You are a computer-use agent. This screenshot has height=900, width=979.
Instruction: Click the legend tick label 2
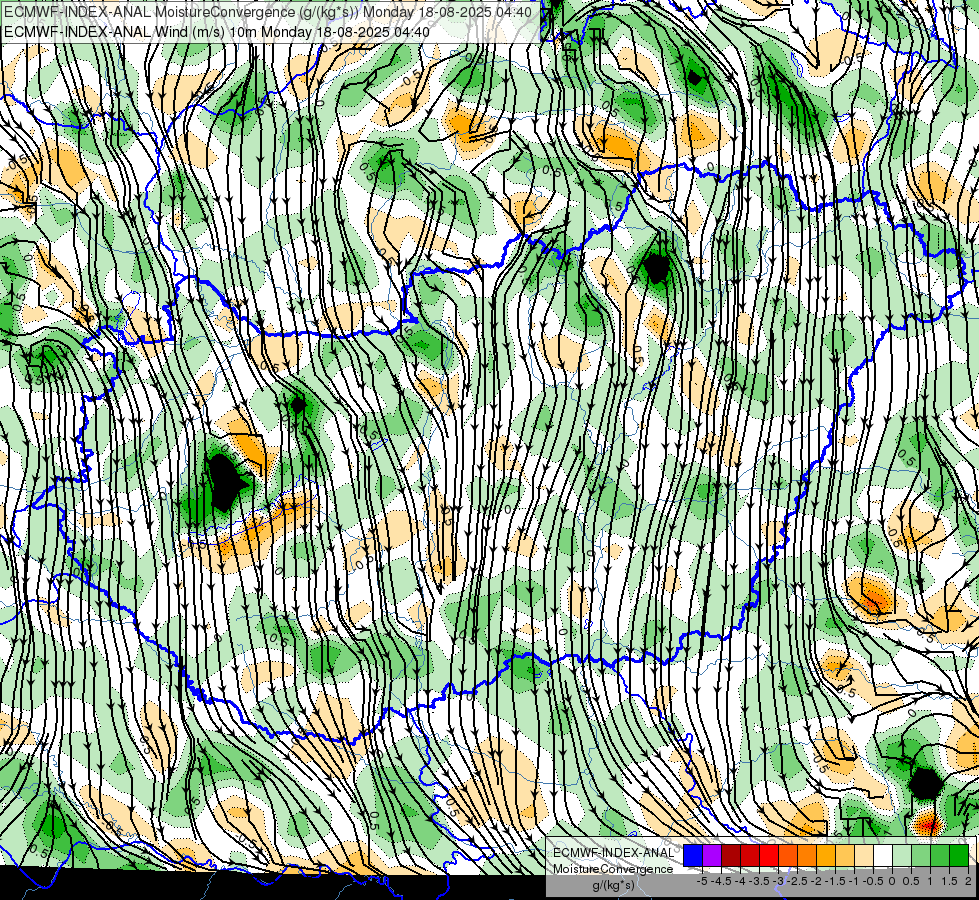(968, 881)
